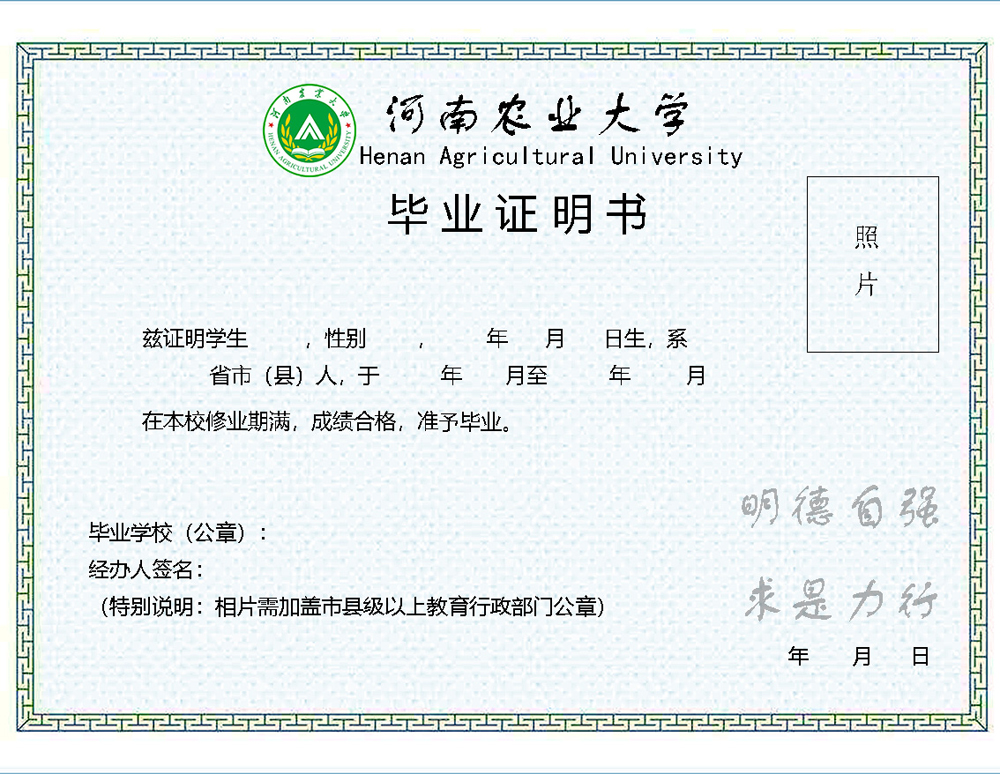This screenshot has height=774, width=1000.
Task: Select the calligraphy heading 河南农业大学
Action: point(538,115)
